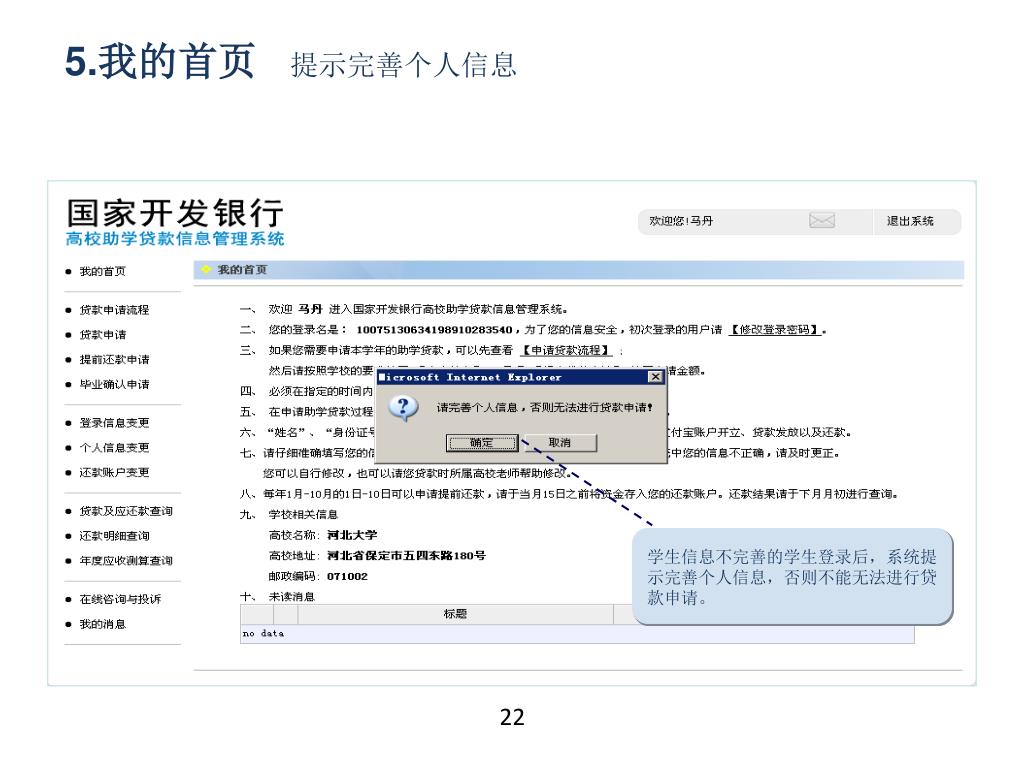The width and height of the screenshot is (1024, 768).
Task: Click the question mark dialog icon
Action: click(x=403, y=408)
